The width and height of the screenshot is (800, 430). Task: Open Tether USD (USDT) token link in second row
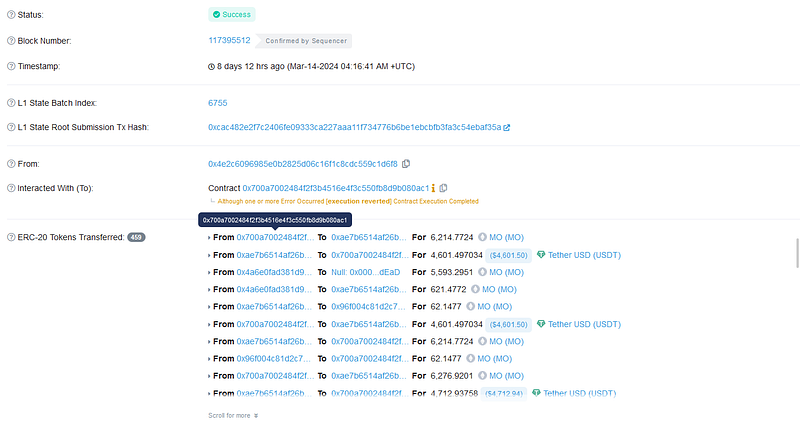[x=585, y=255]
